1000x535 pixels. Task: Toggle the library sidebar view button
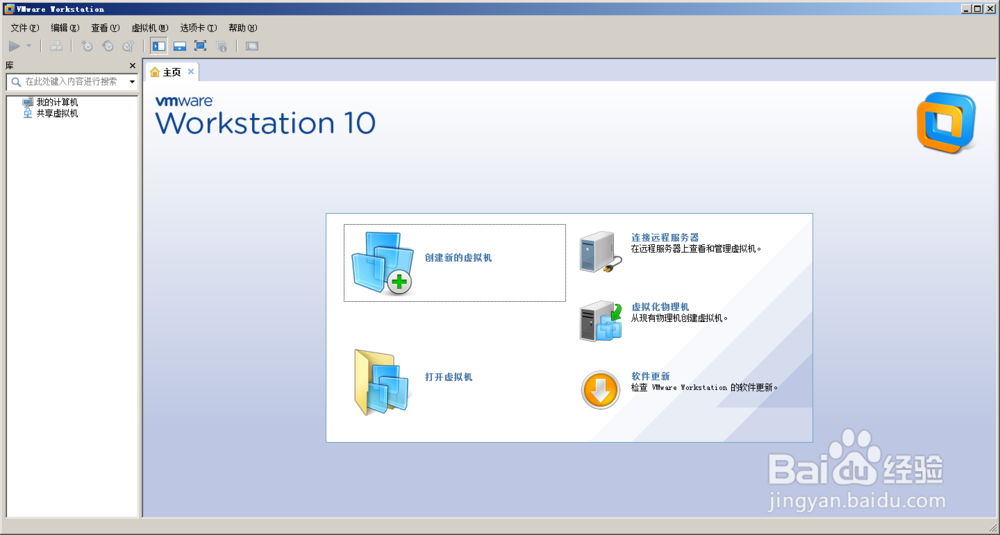(159, 46)
